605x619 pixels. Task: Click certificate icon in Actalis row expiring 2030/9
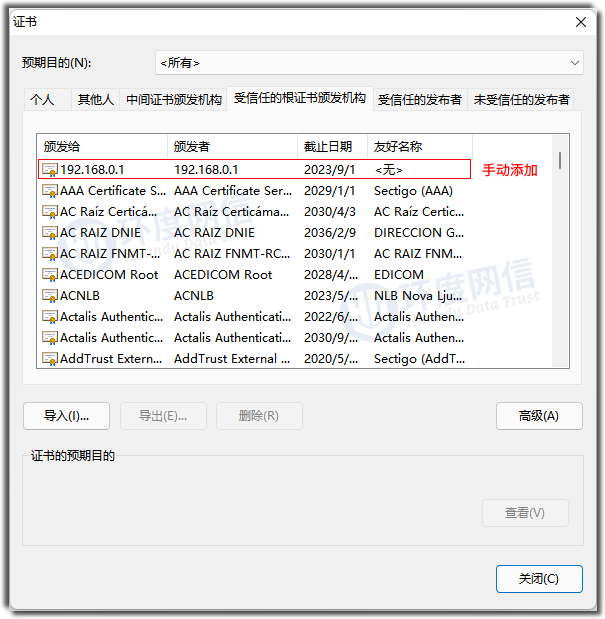[x=50, y=338]
